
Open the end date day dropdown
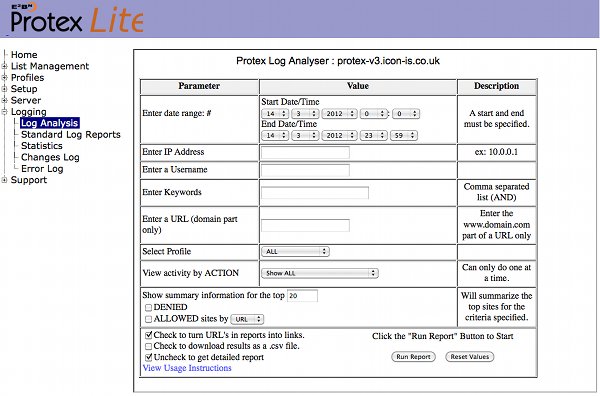click(x=275, y=135)
